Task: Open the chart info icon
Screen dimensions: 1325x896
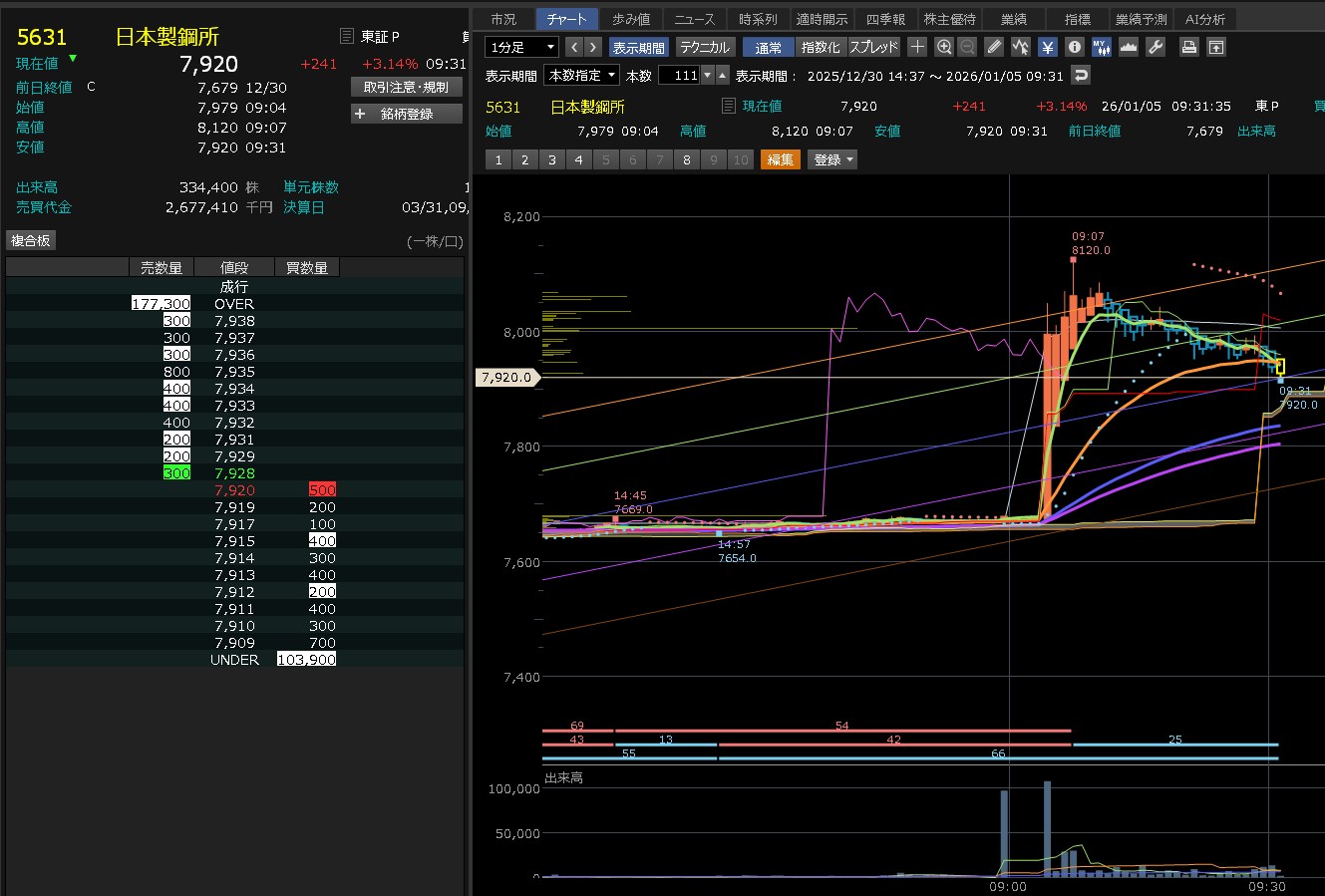Action: click(x=1074, y=47)
